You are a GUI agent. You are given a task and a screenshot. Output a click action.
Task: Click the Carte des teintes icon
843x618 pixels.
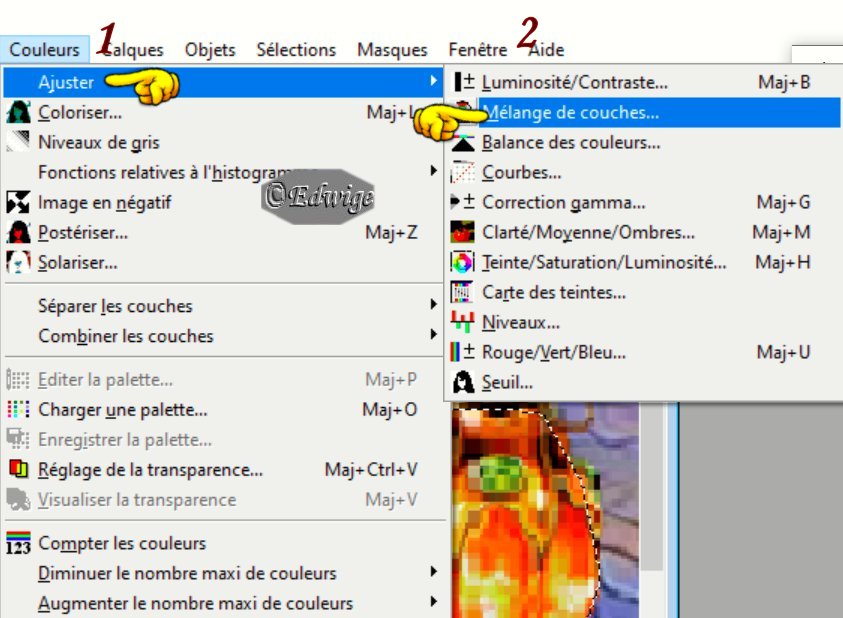[462, 293]
